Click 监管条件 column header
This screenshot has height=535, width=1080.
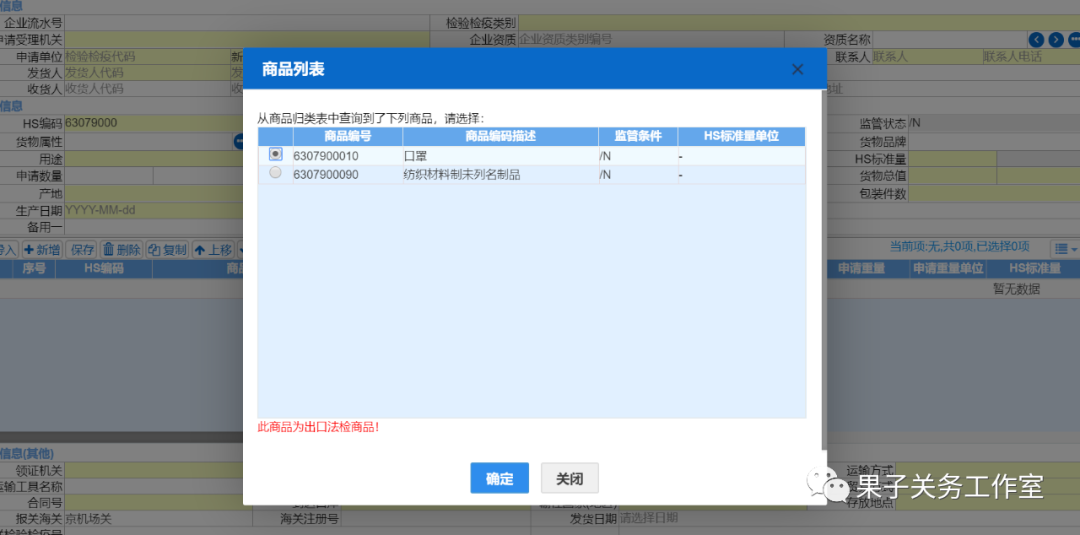pos(638,136)
